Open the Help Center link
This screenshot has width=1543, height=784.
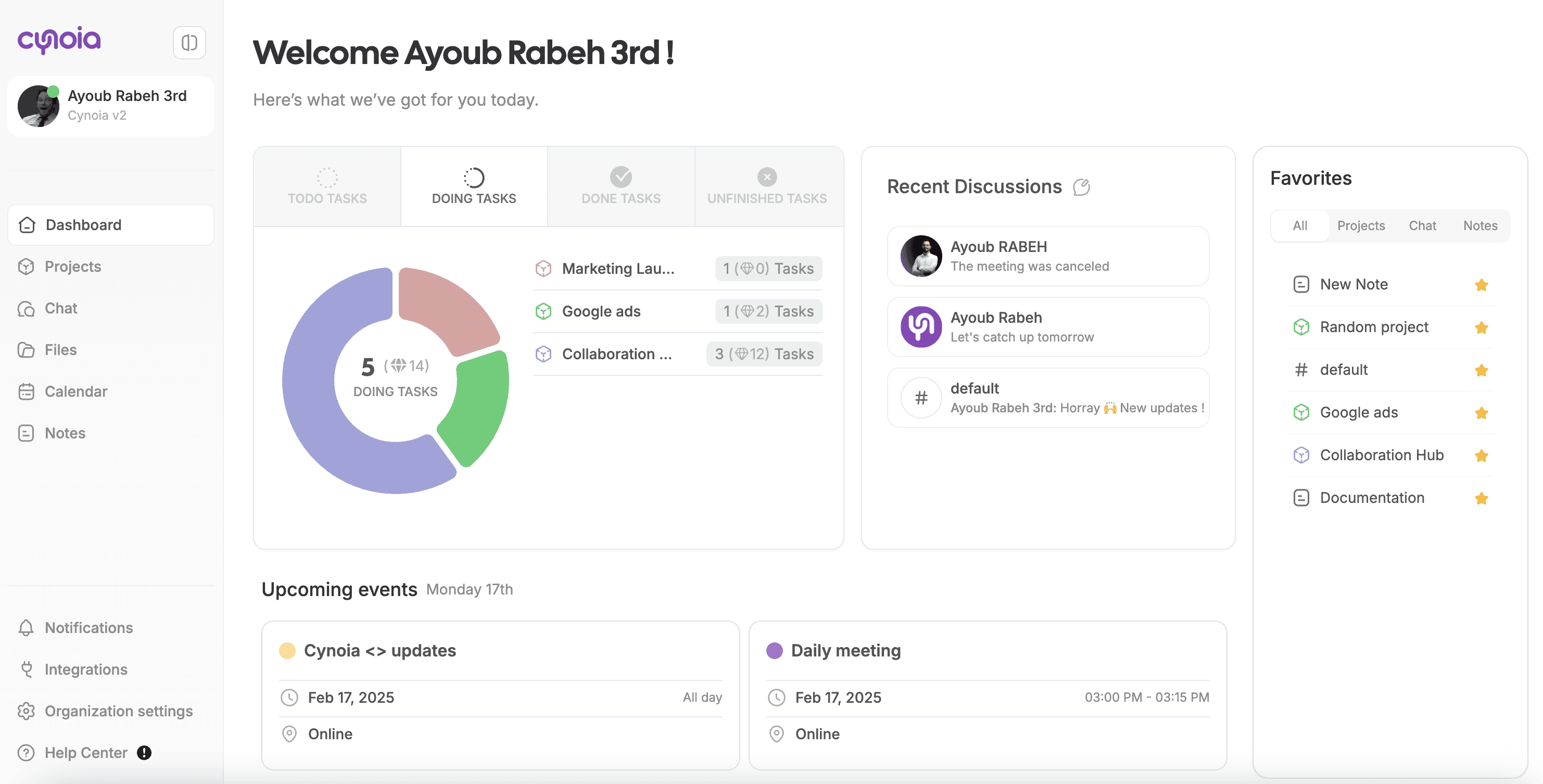coord(86,752)
